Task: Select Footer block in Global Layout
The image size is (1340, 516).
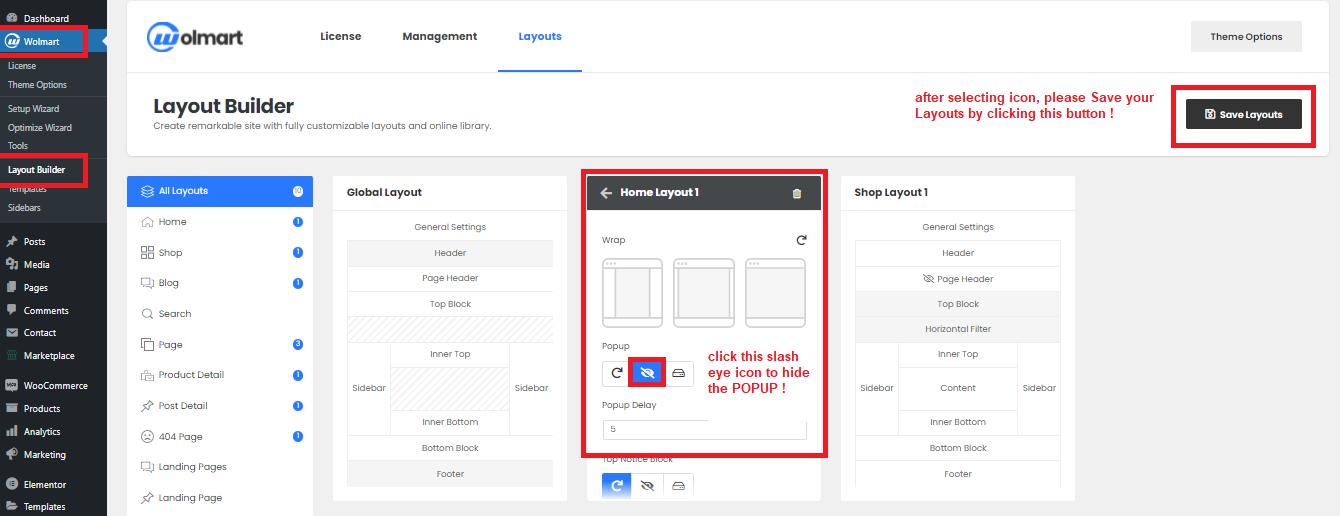Action: pyautogui.click(x=450, y=474)
